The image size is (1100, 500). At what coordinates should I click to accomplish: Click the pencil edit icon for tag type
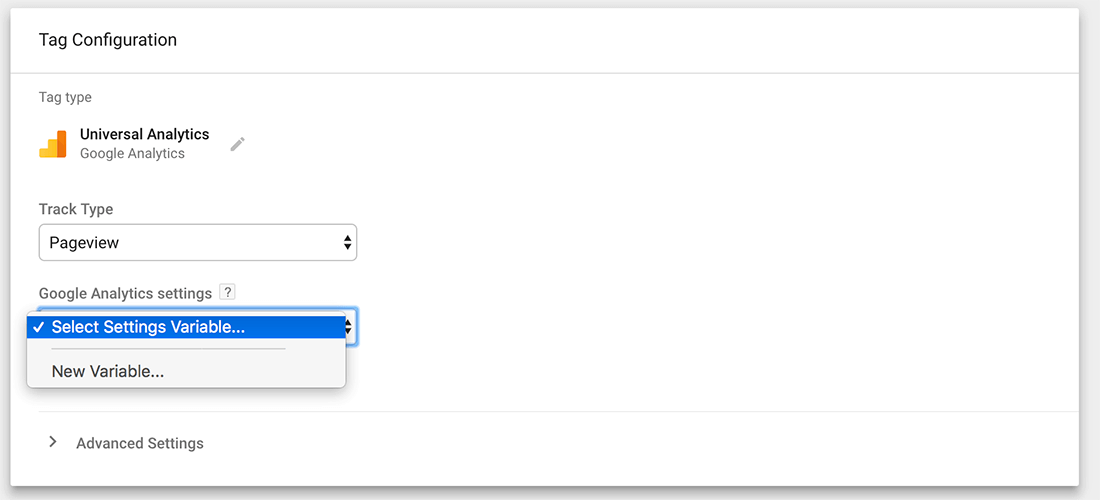click(237, 144)
